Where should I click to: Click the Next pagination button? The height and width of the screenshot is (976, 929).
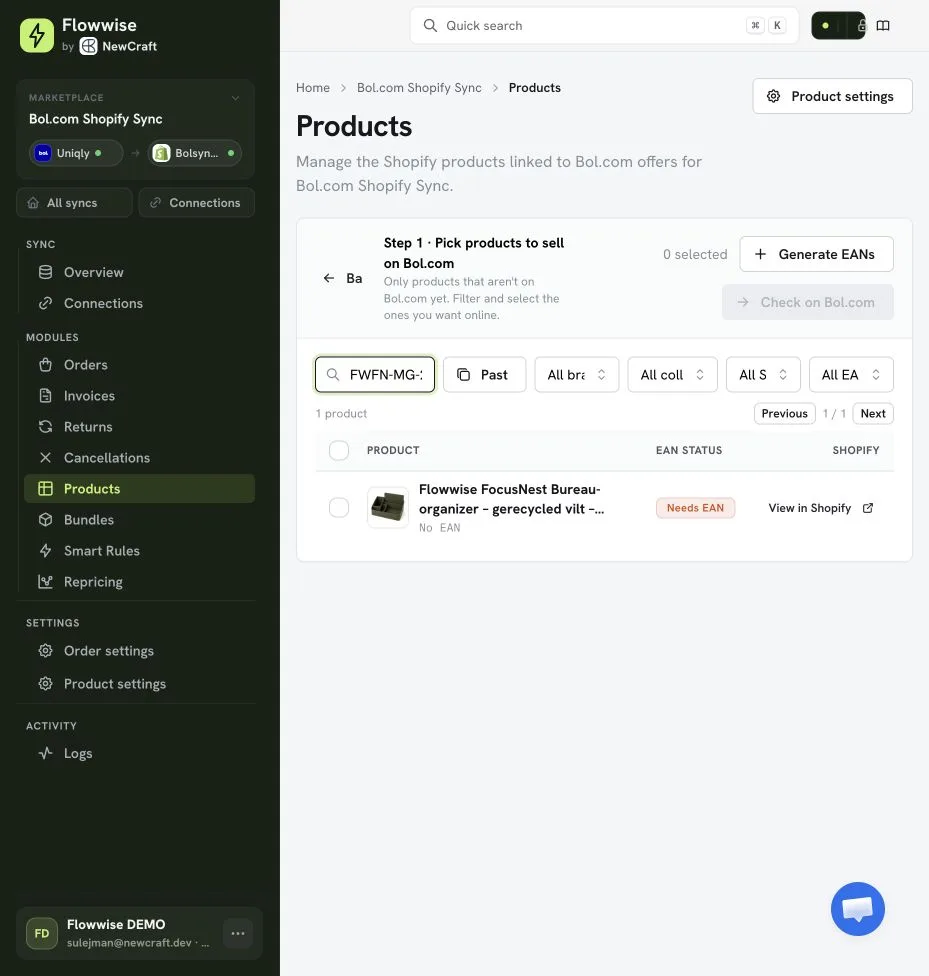pos(872,413)
